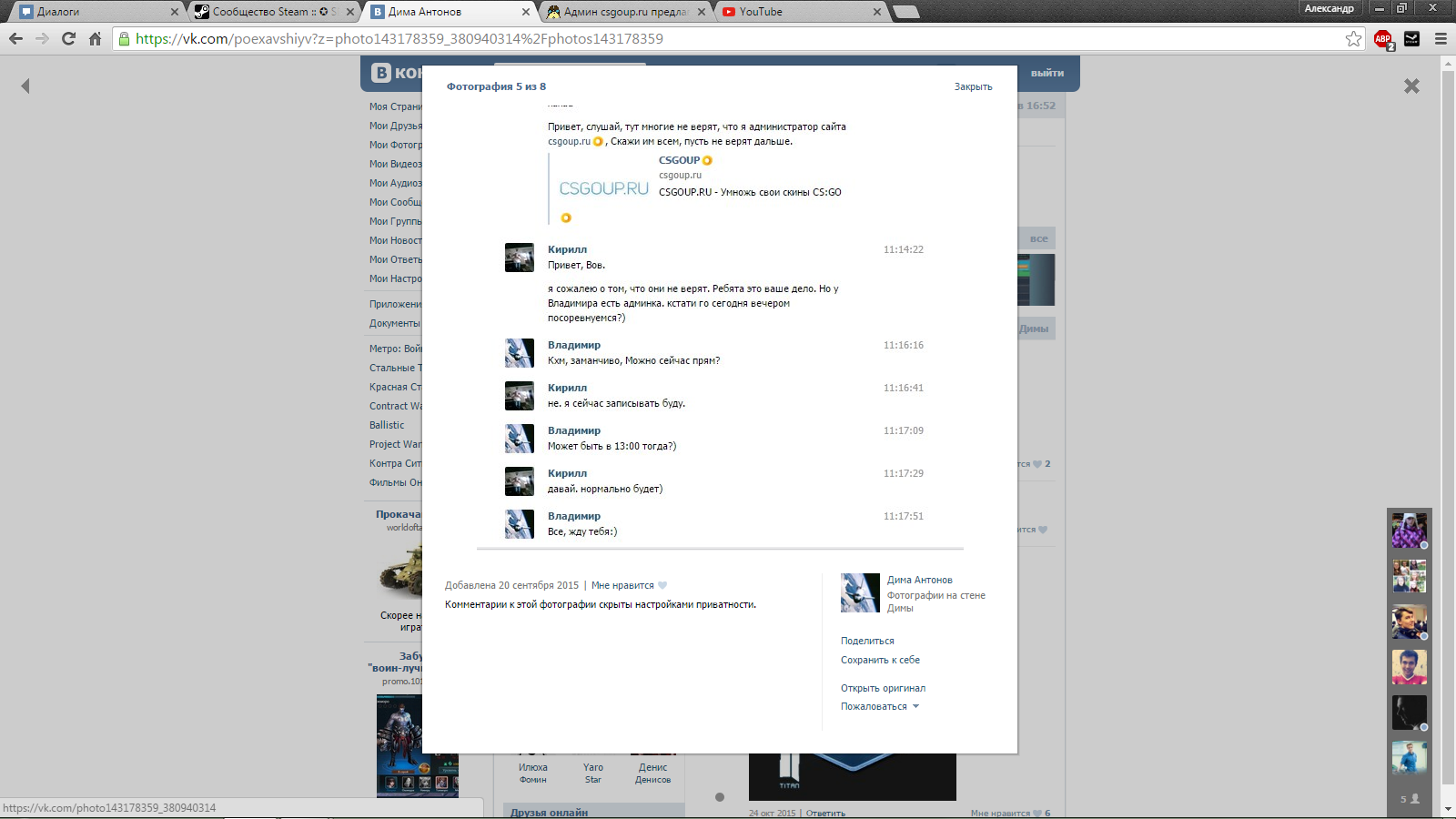Image resolution: width=1456 pixels, height=819 pixels.
Task: Close the YouTube tab
Action: point(877,12)
